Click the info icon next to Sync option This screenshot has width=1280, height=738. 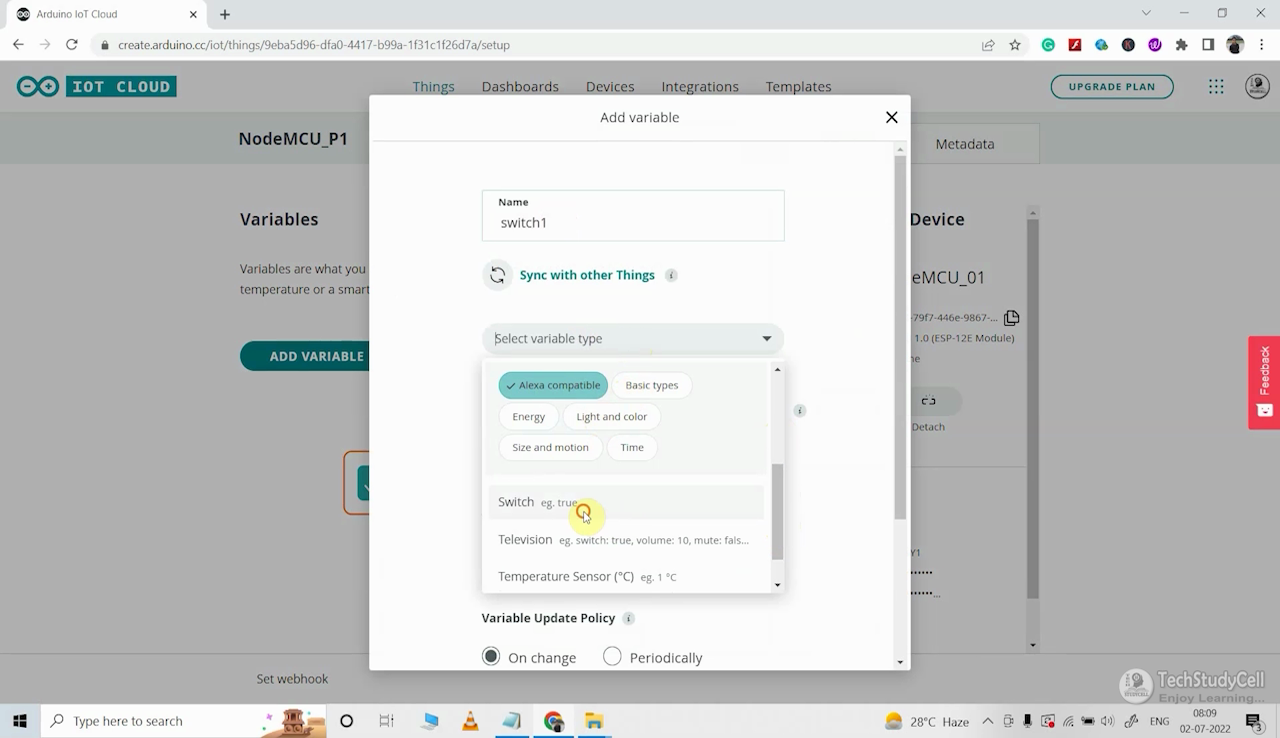pos(670,275)
